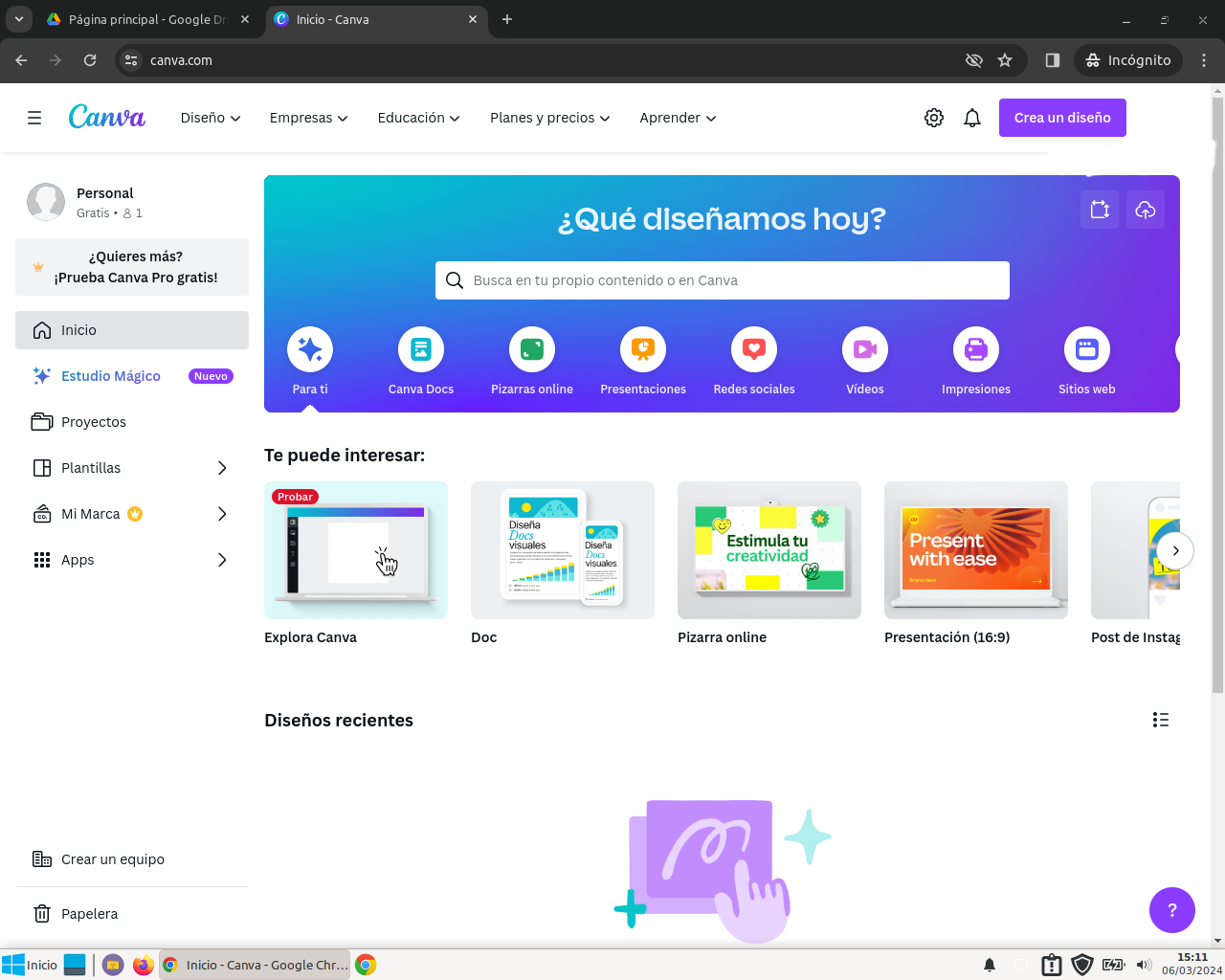
Task: Open Chrome side panel icon
Action: click(x=1053, y=60)
